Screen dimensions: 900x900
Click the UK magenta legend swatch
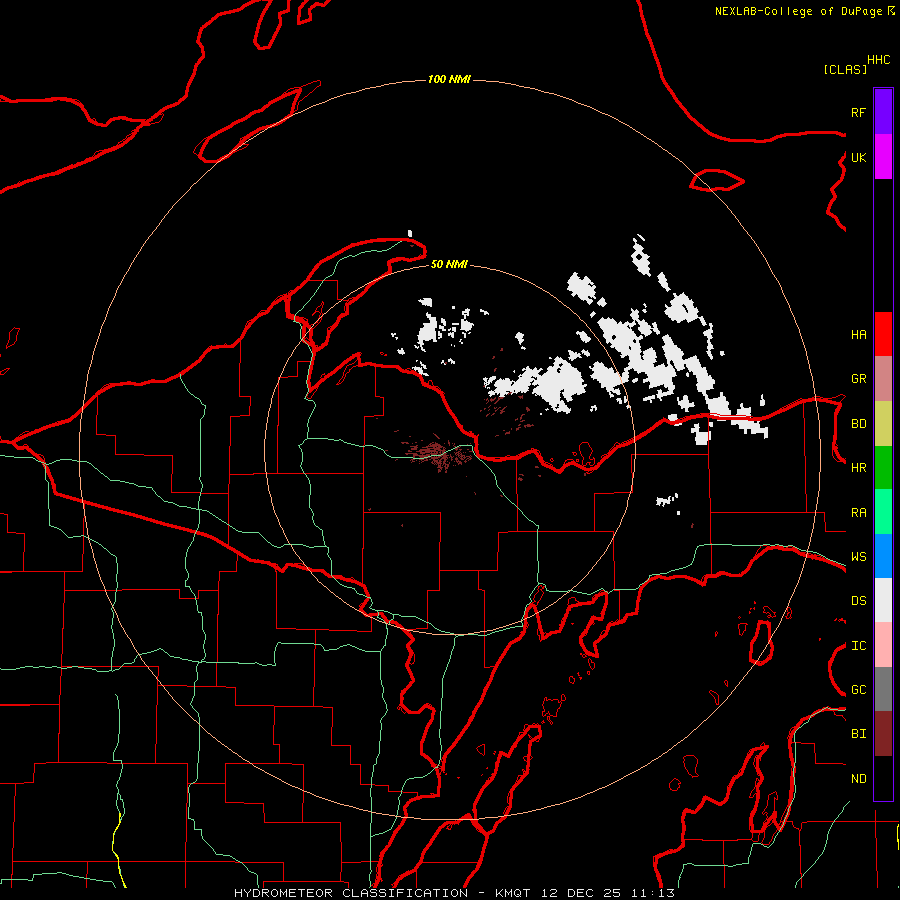[x=883, y=157]
